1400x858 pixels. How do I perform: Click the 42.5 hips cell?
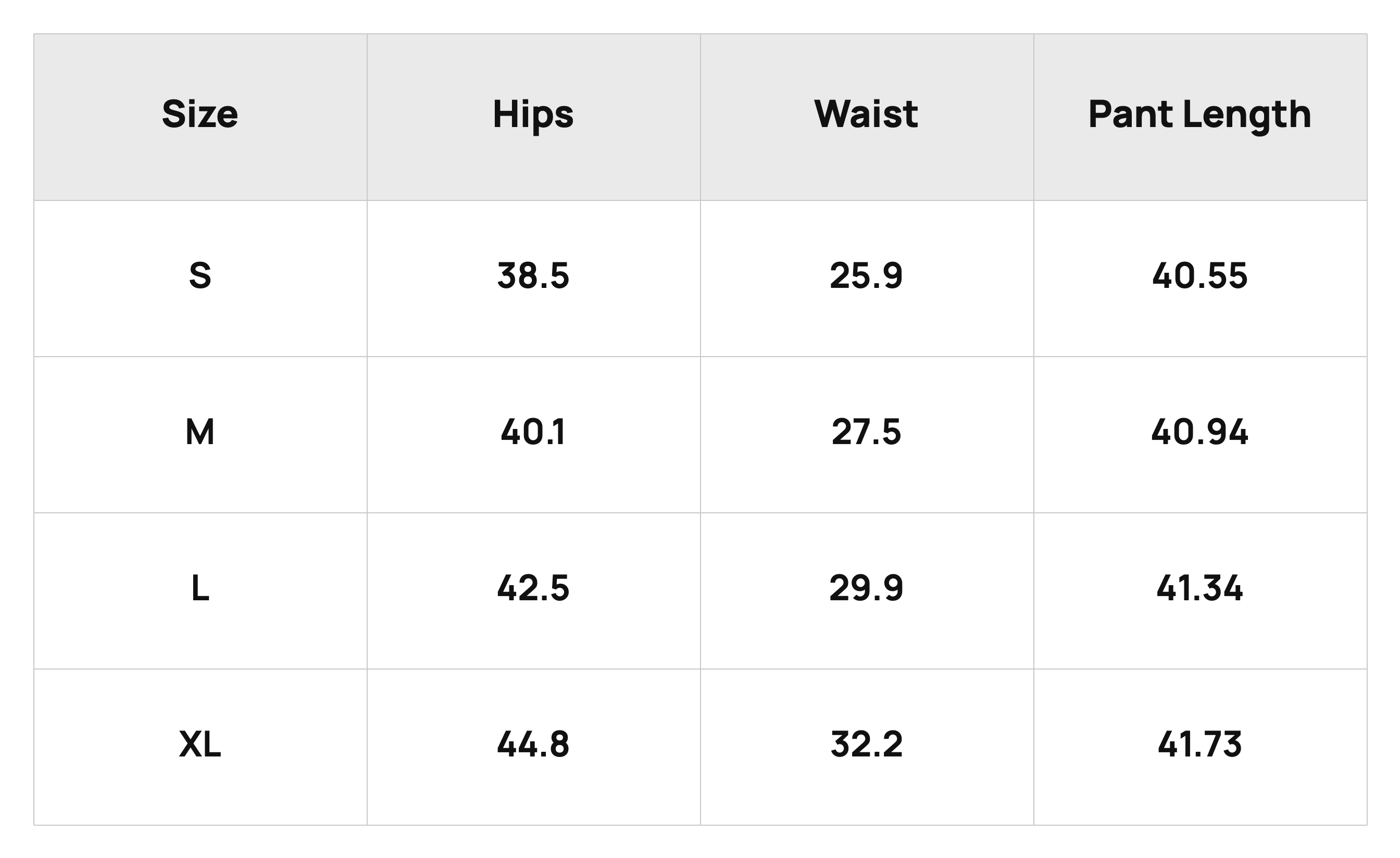tap(533, 590)
